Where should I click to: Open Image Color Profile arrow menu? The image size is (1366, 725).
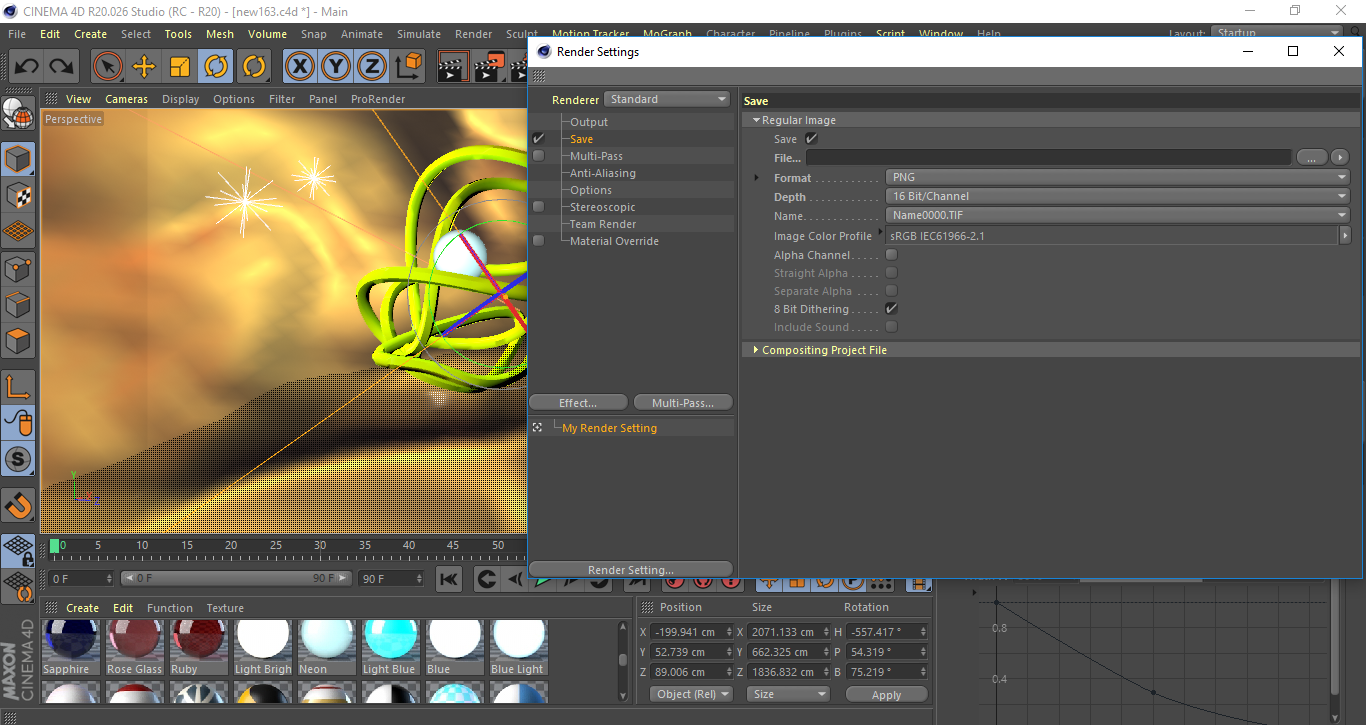coord(1345,236)
